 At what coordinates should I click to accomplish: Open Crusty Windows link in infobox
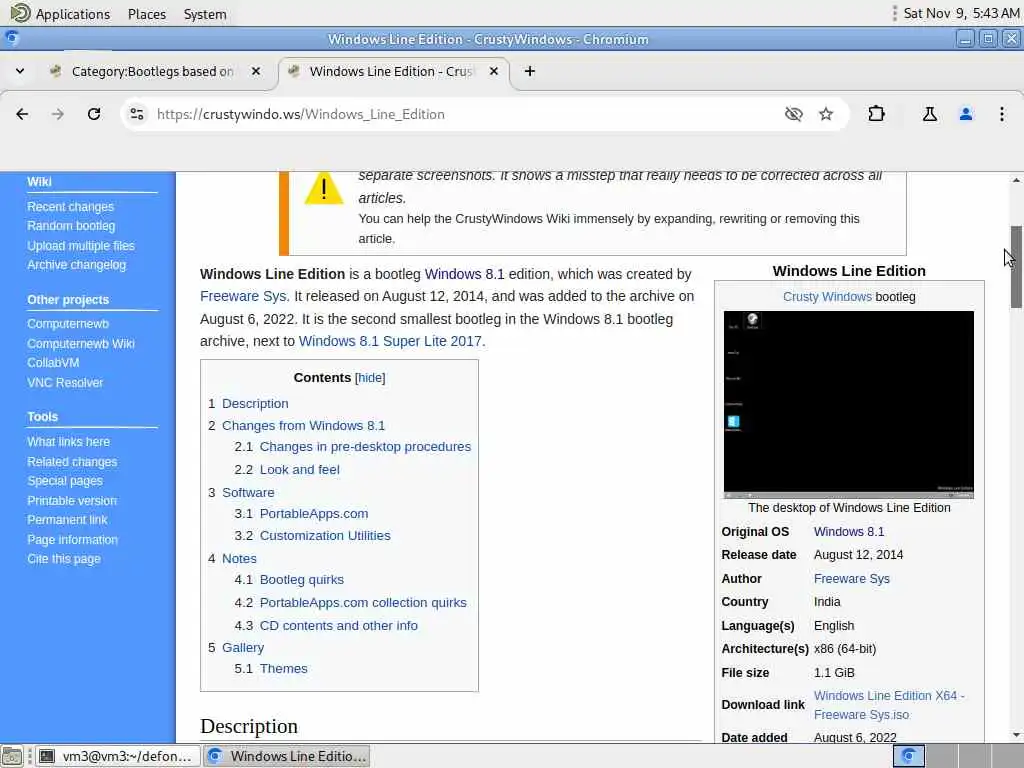pos(827,297)
